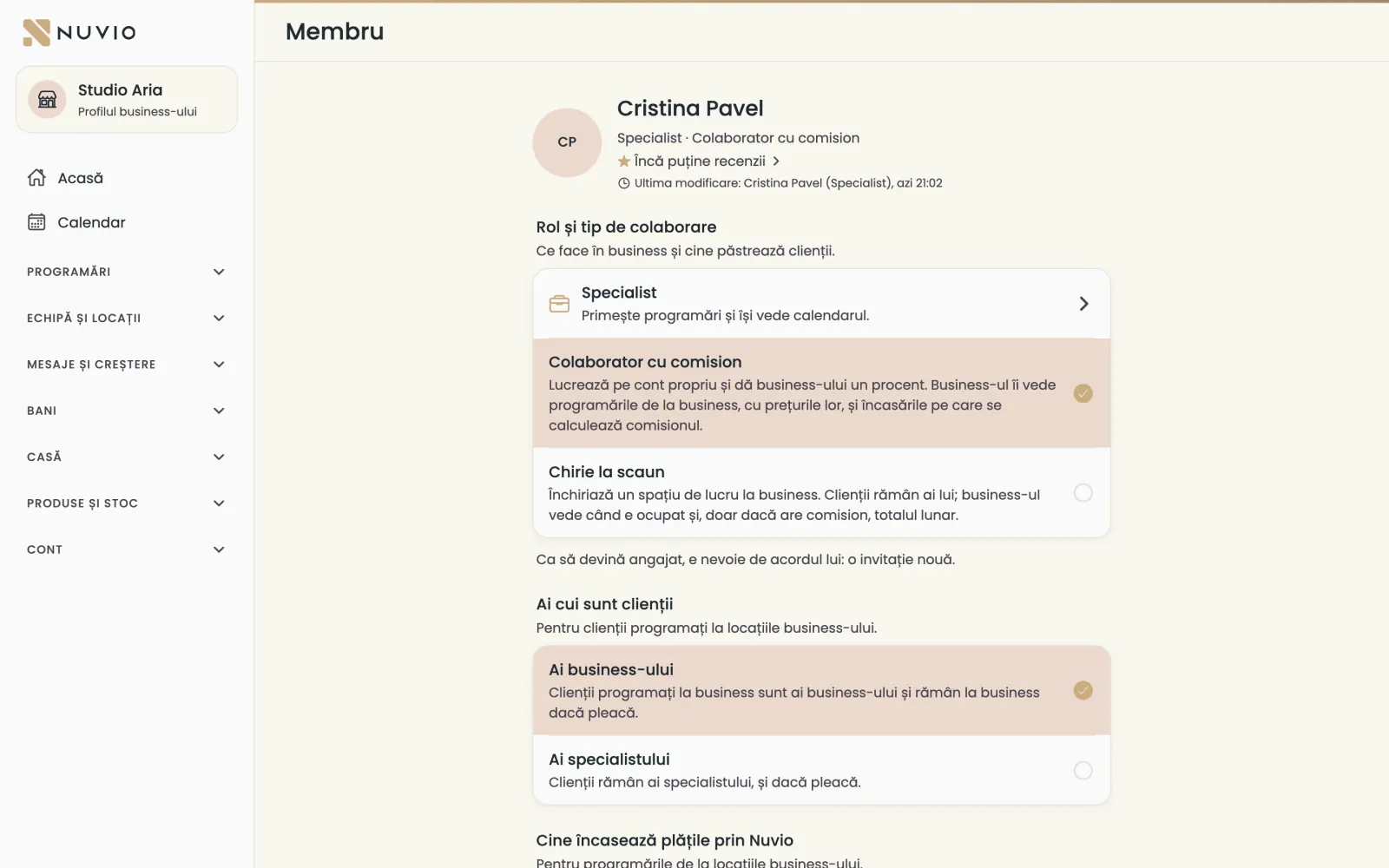Click the CP avatar circle
This screenshot has width=1389, height=868.
coord(567,142)
